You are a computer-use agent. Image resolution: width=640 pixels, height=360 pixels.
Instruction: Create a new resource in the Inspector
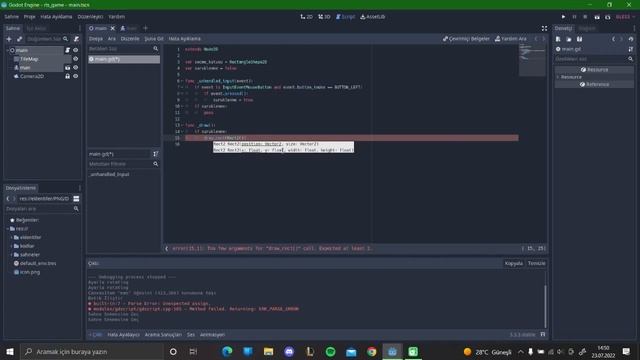coord(558,39)
